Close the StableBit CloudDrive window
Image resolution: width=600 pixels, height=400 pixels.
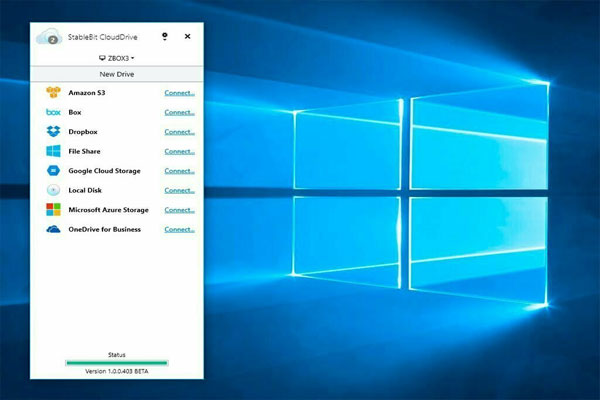point(188,36)
